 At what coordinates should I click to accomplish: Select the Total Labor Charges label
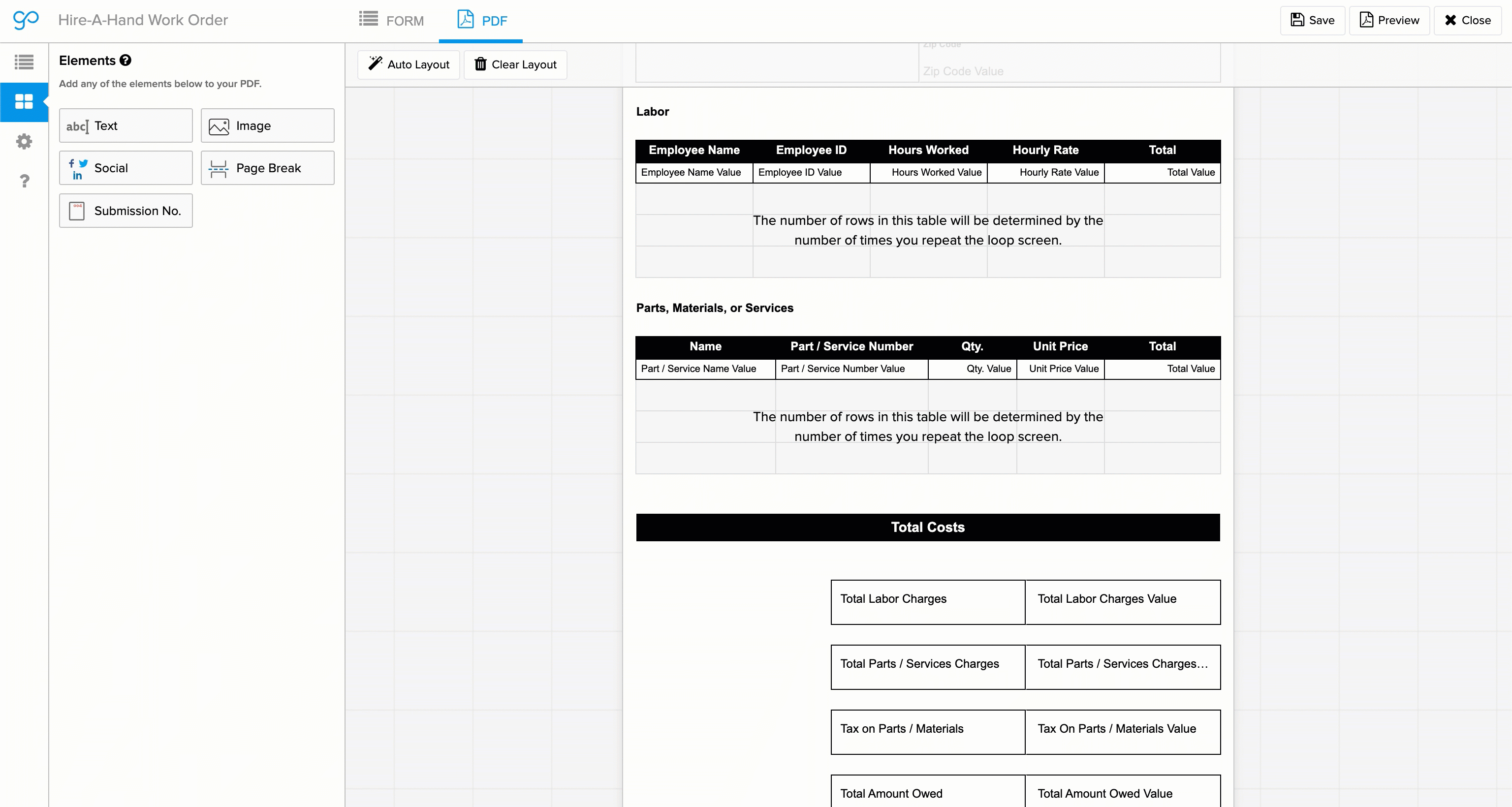click(928, 602)
